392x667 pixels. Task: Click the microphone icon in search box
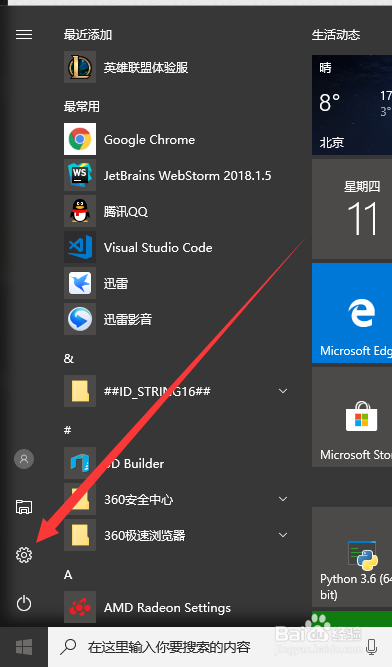click(372, 647)
